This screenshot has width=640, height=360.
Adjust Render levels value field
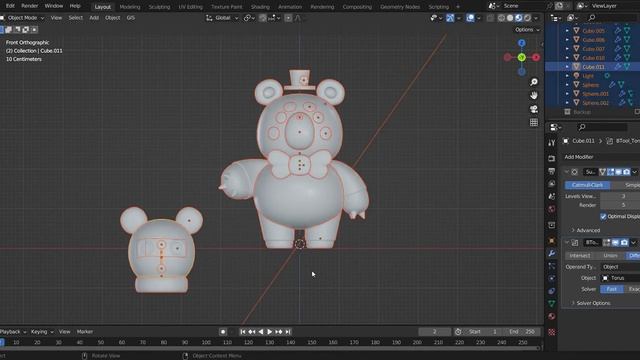pos(620,205)
